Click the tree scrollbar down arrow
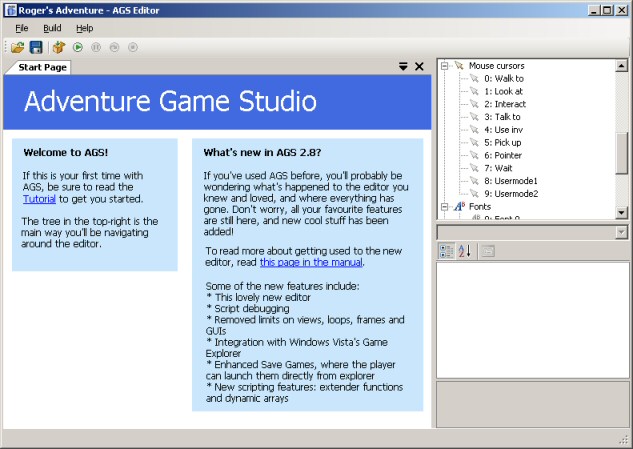Image resolution: width=633 pixels, height=449 pixels. [x=621, y=212]
